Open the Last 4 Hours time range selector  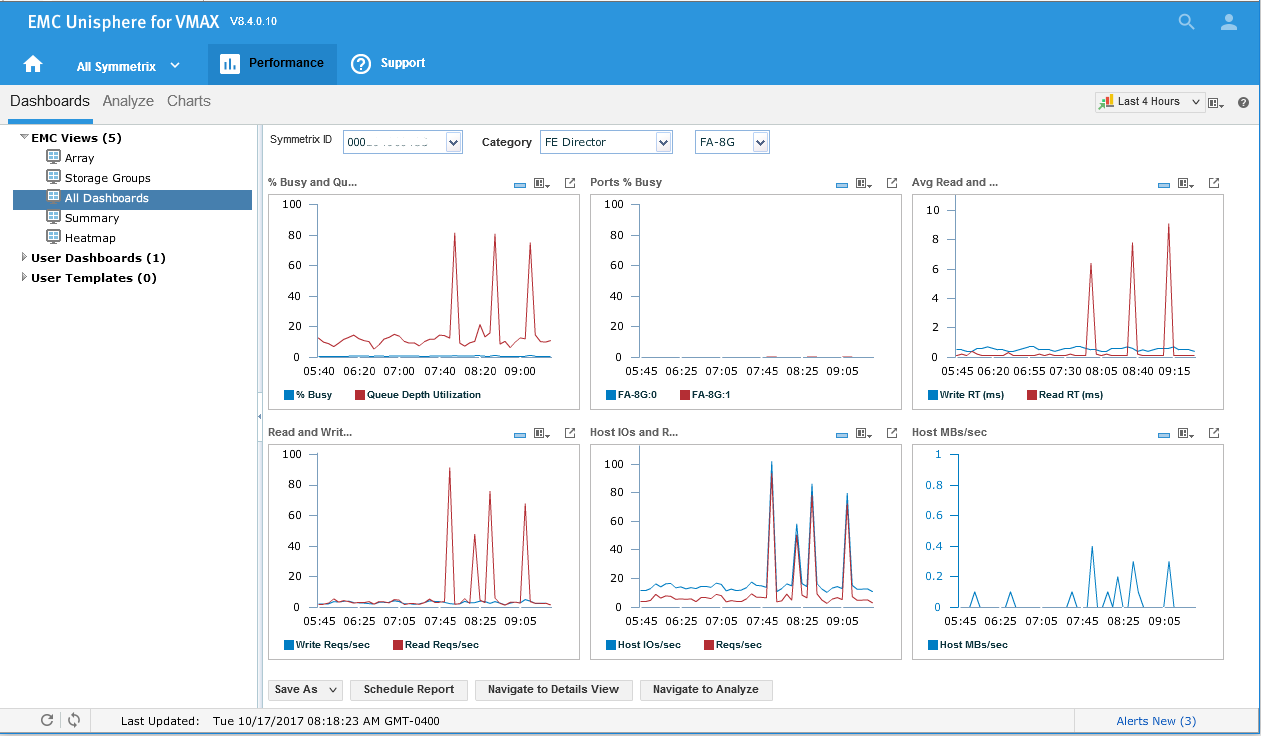click(1149, 101)
